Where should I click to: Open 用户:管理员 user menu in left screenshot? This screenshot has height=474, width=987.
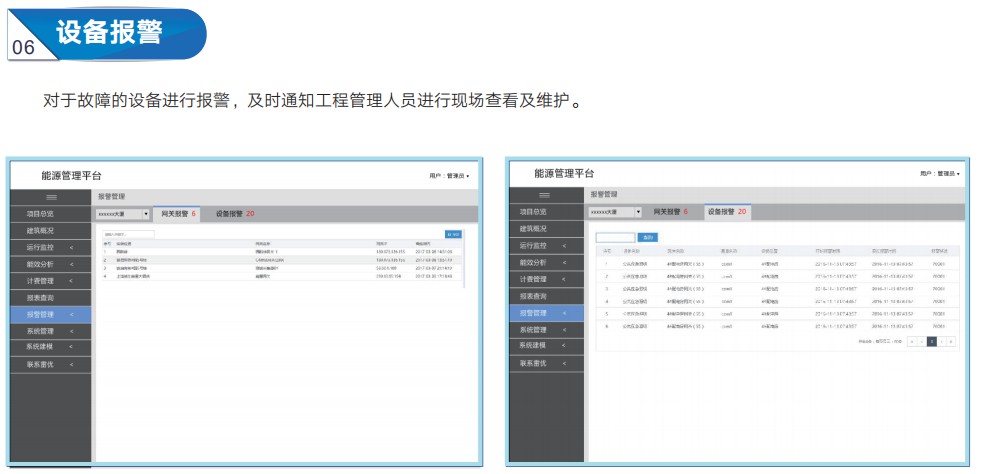[x=449, y=176]
